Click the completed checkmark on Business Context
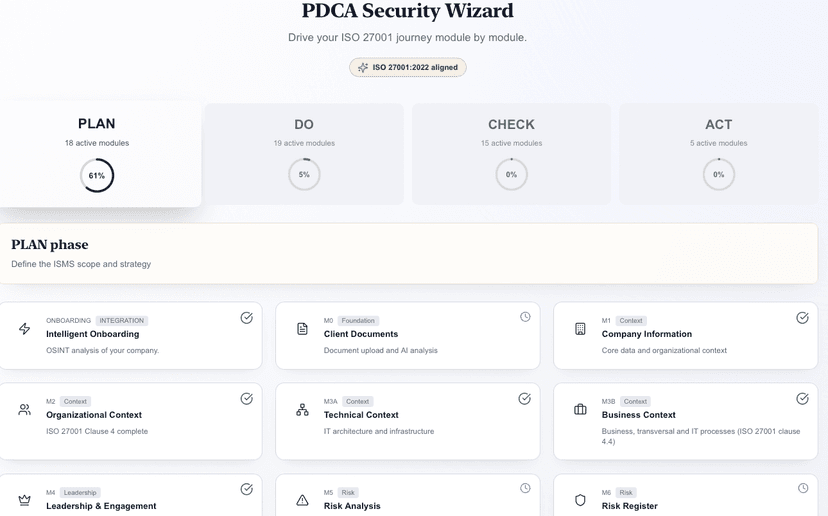This screenshot has height=516, width=828. tap(802, 398)
